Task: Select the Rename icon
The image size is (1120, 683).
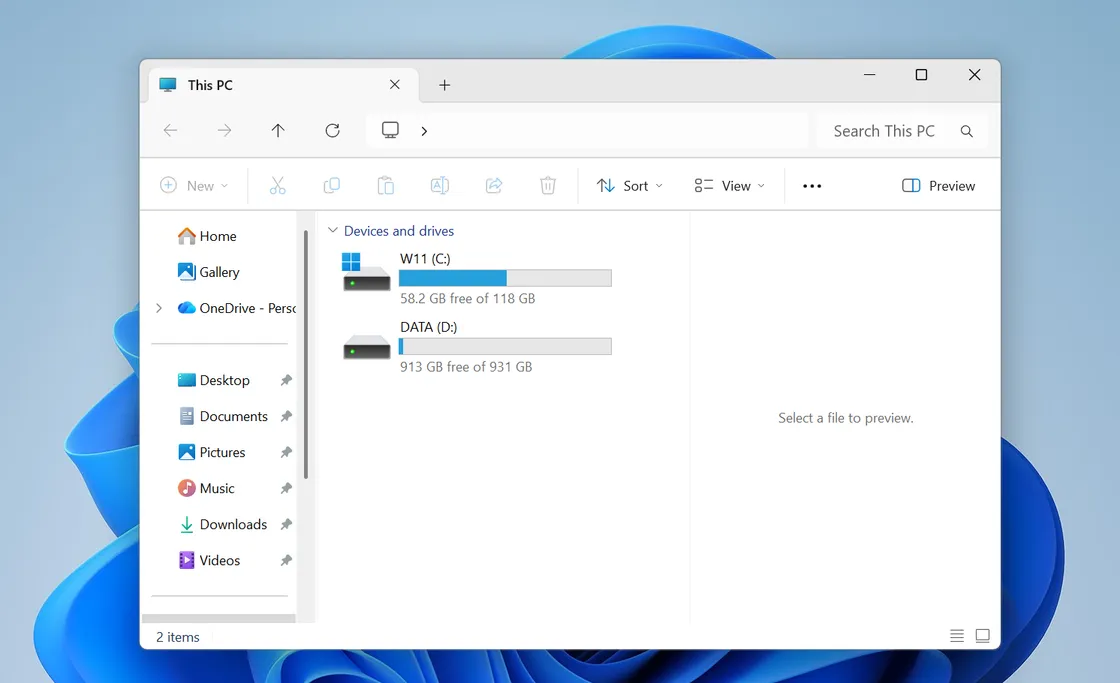Action: pyautogui.click(x=439, y=185)
